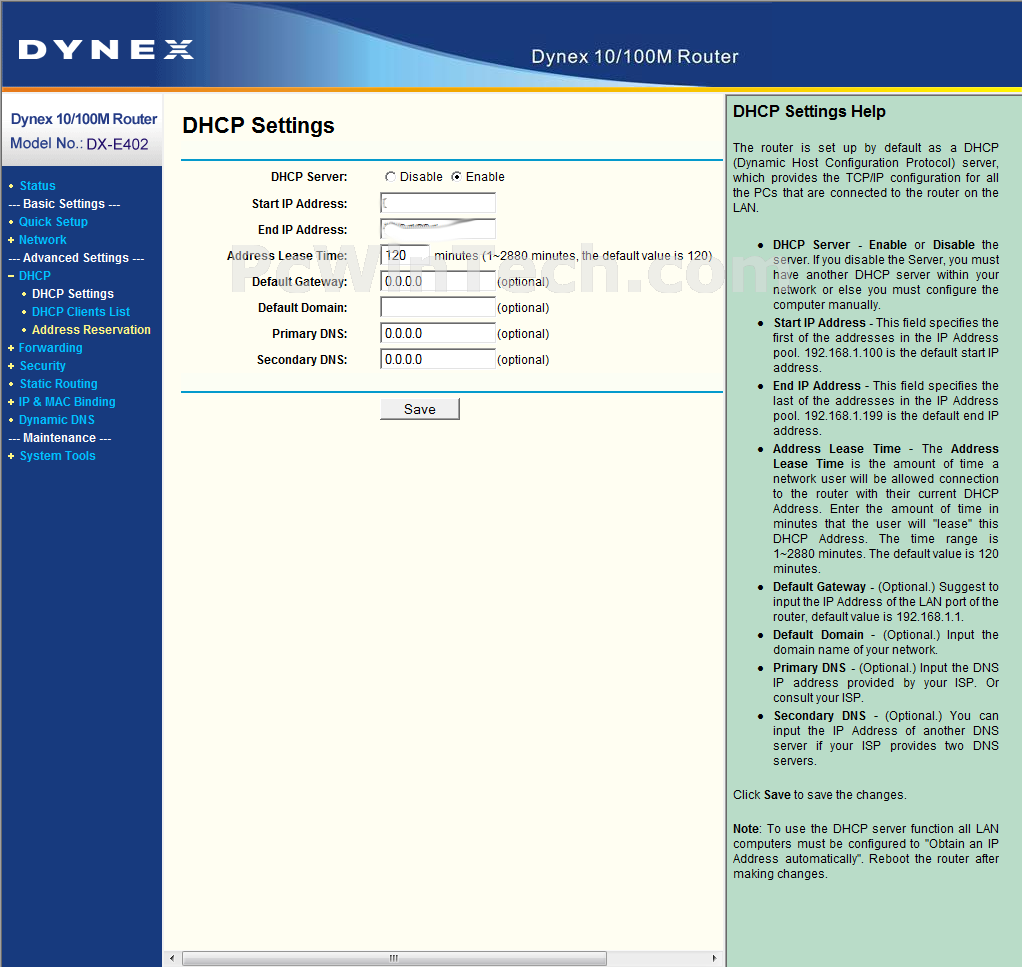Click the Address Lease Time field
The image size is (1022, 967).
point(405,255)
